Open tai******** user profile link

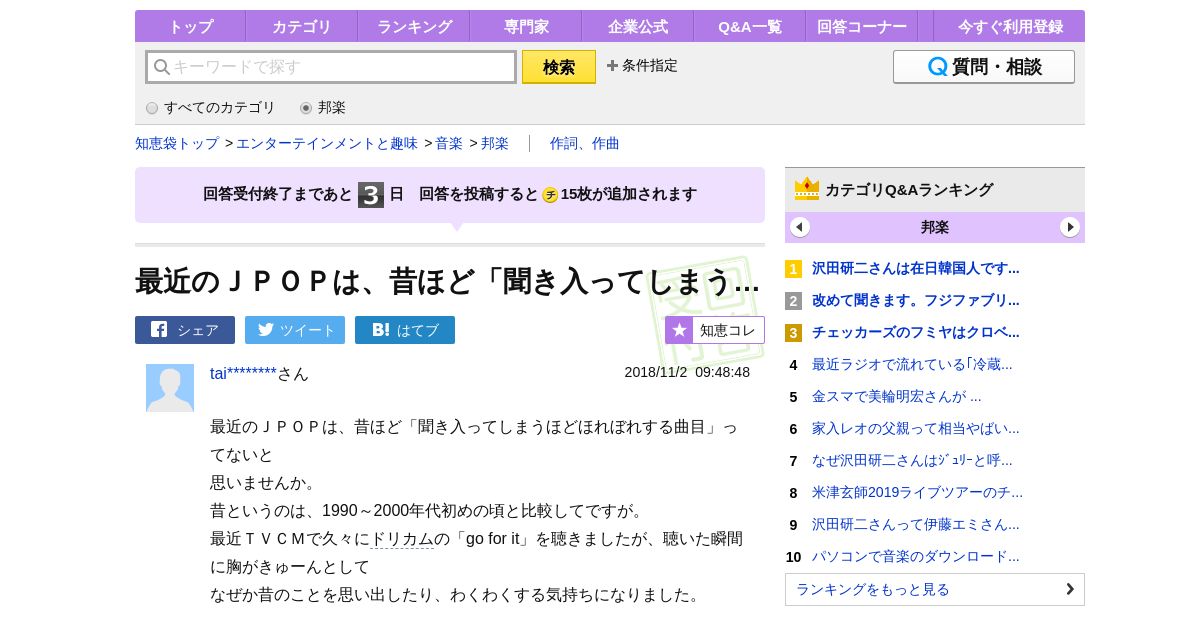[243, 373]
